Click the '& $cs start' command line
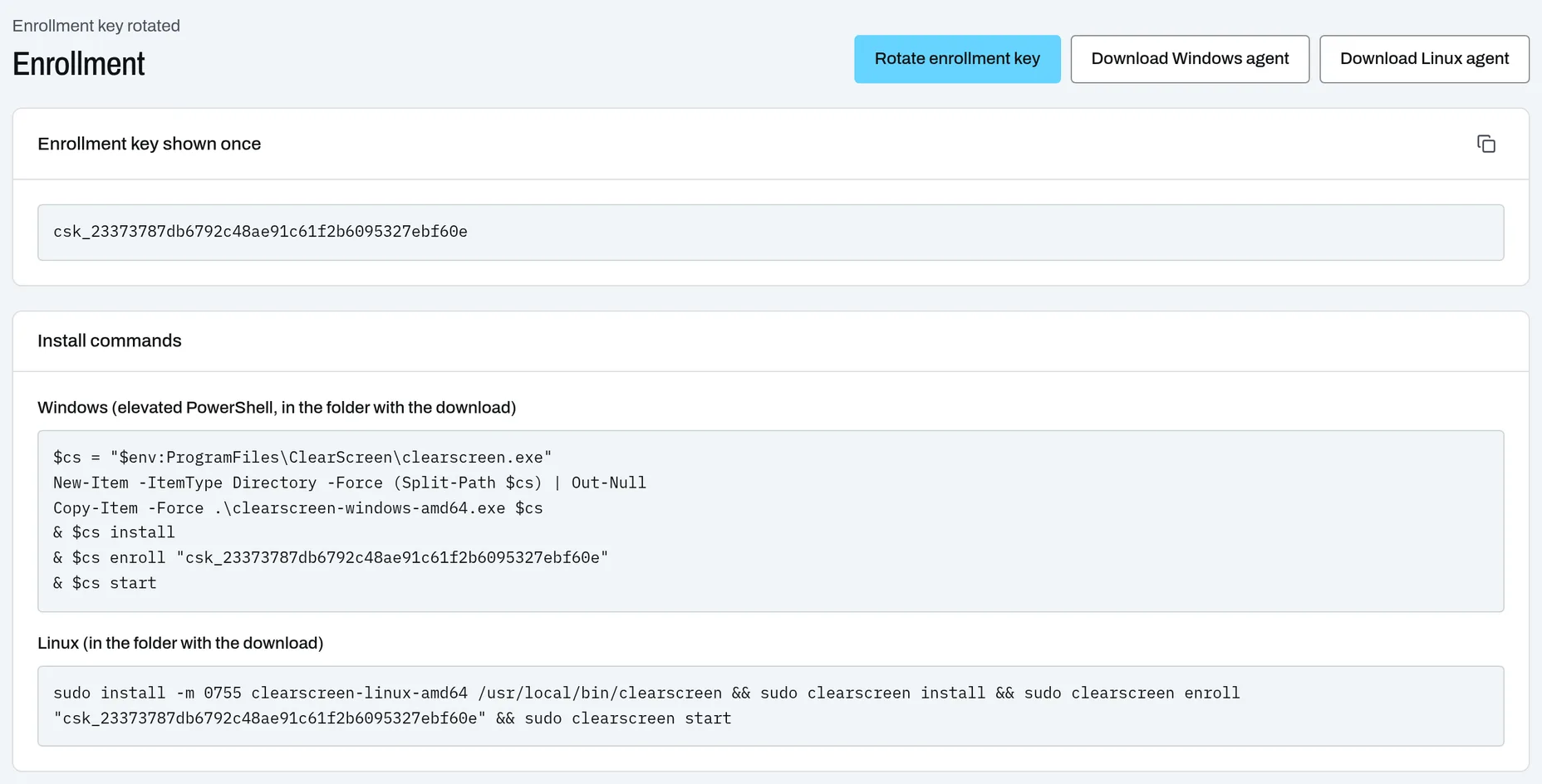Viewport: 1542px width, 784px height. click(x=105, y=583)
